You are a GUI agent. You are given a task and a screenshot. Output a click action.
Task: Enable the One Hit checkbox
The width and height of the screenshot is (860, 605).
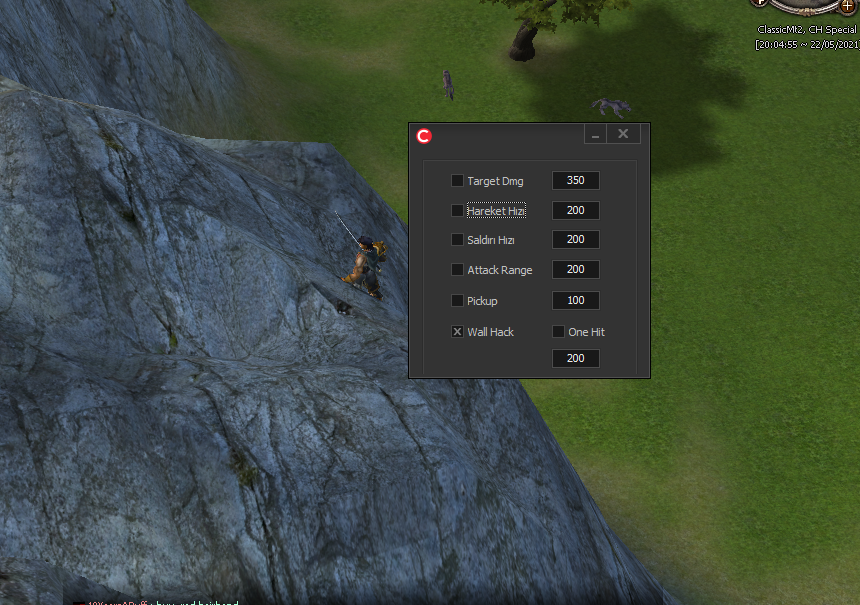[558, 332]
